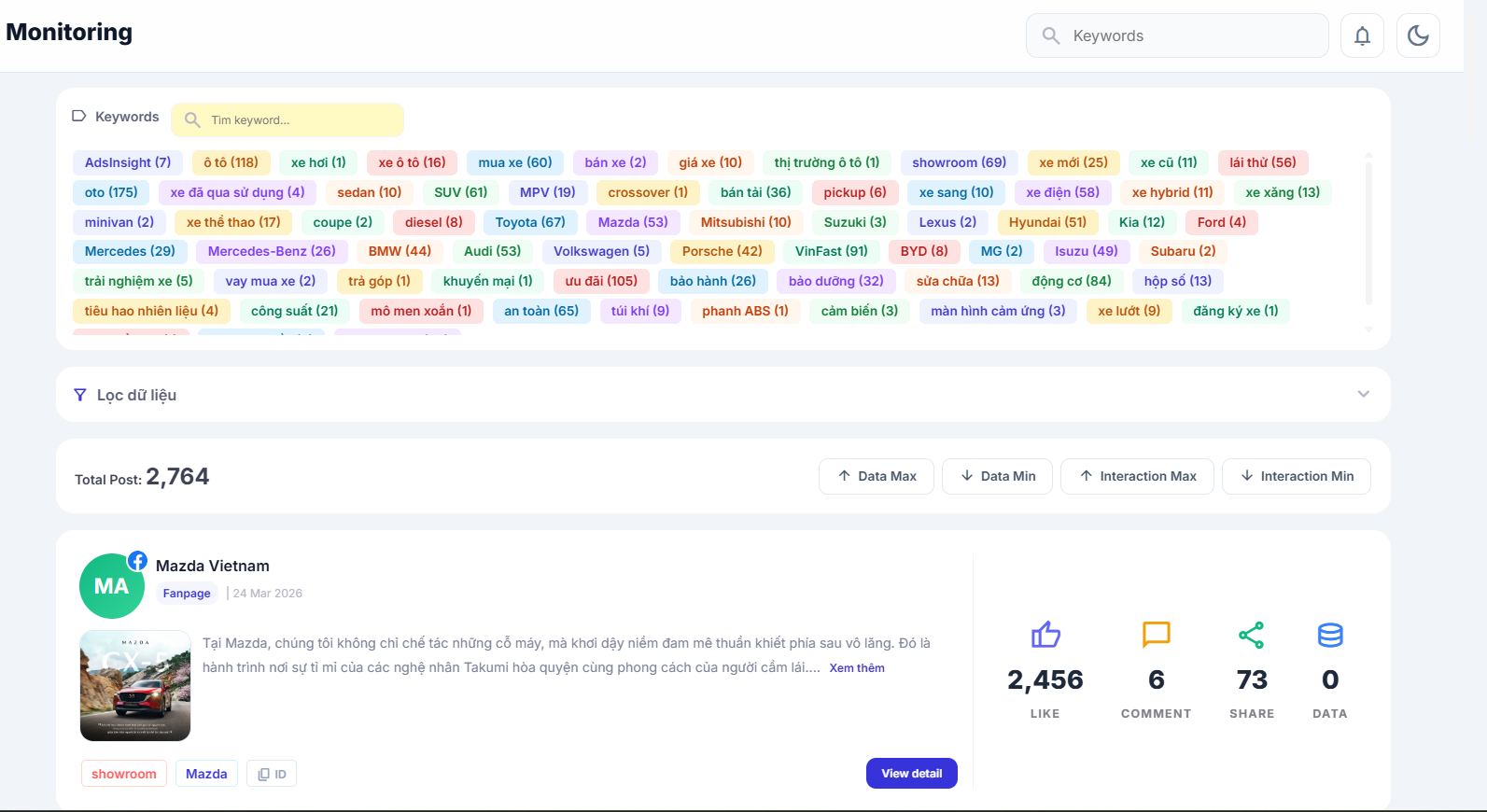This screenshot has width=1487, height=812.
Task: Click the Facebook badge on the avatar
Action: [137, 561]
